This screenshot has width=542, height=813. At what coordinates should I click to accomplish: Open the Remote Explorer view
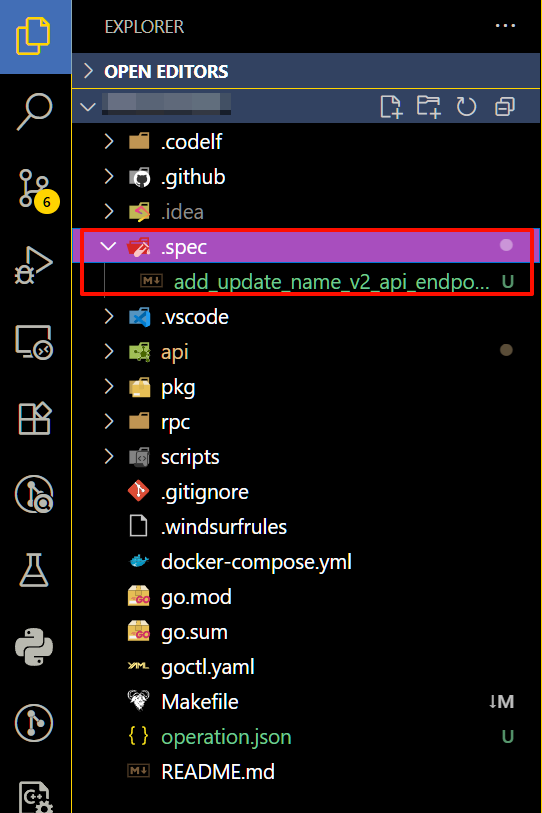[34, 342]
